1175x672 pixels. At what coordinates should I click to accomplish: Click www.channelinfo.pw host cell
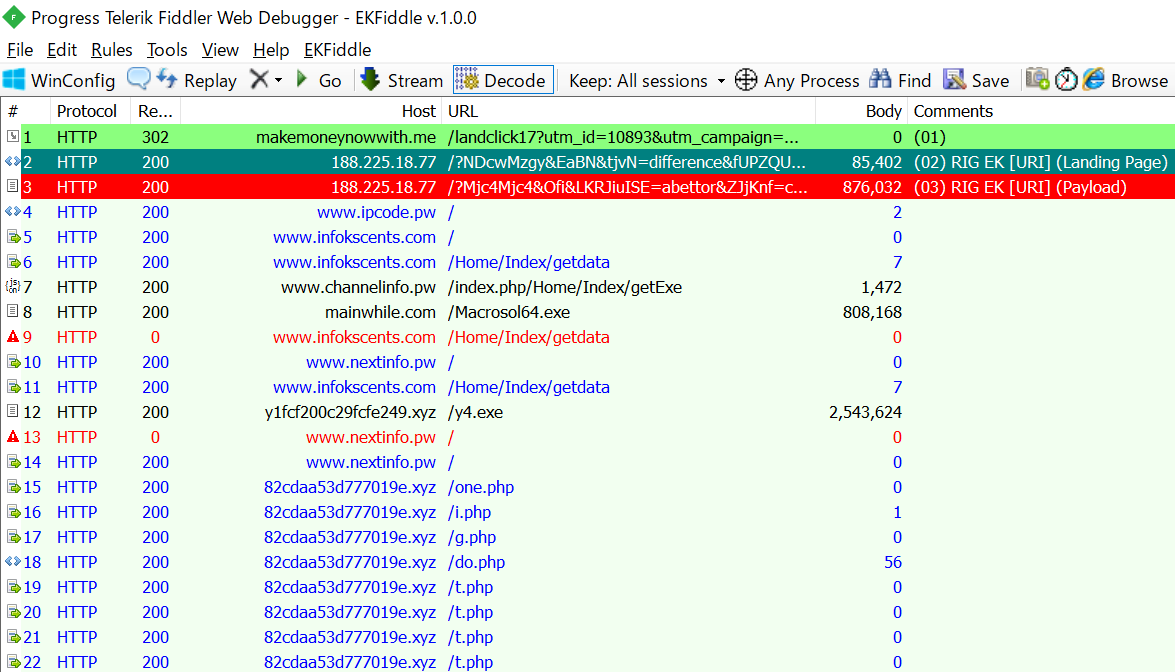click(x=358, y=287)
